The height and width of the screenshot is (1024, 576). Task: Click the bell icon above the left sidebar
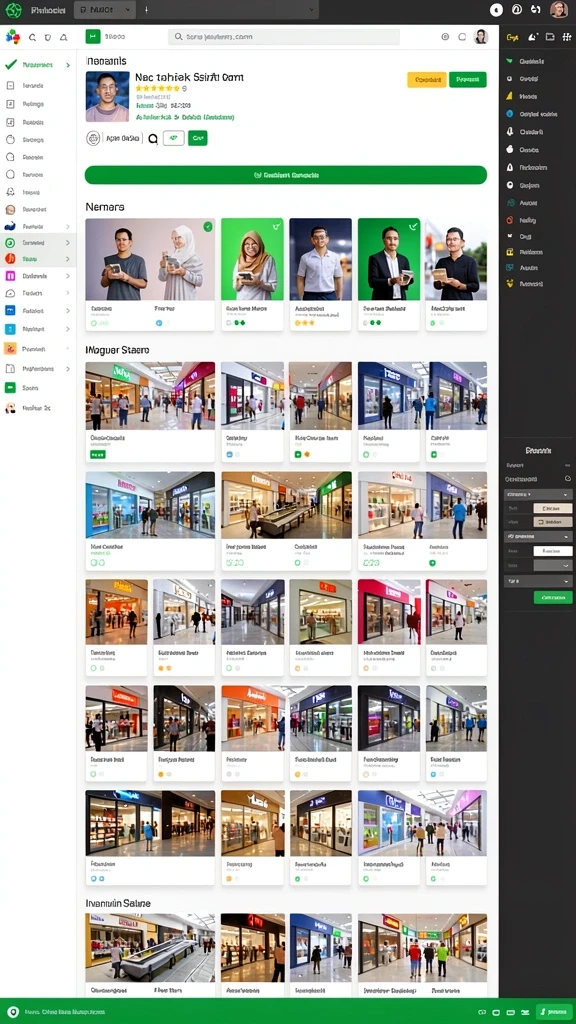(63, 38)
